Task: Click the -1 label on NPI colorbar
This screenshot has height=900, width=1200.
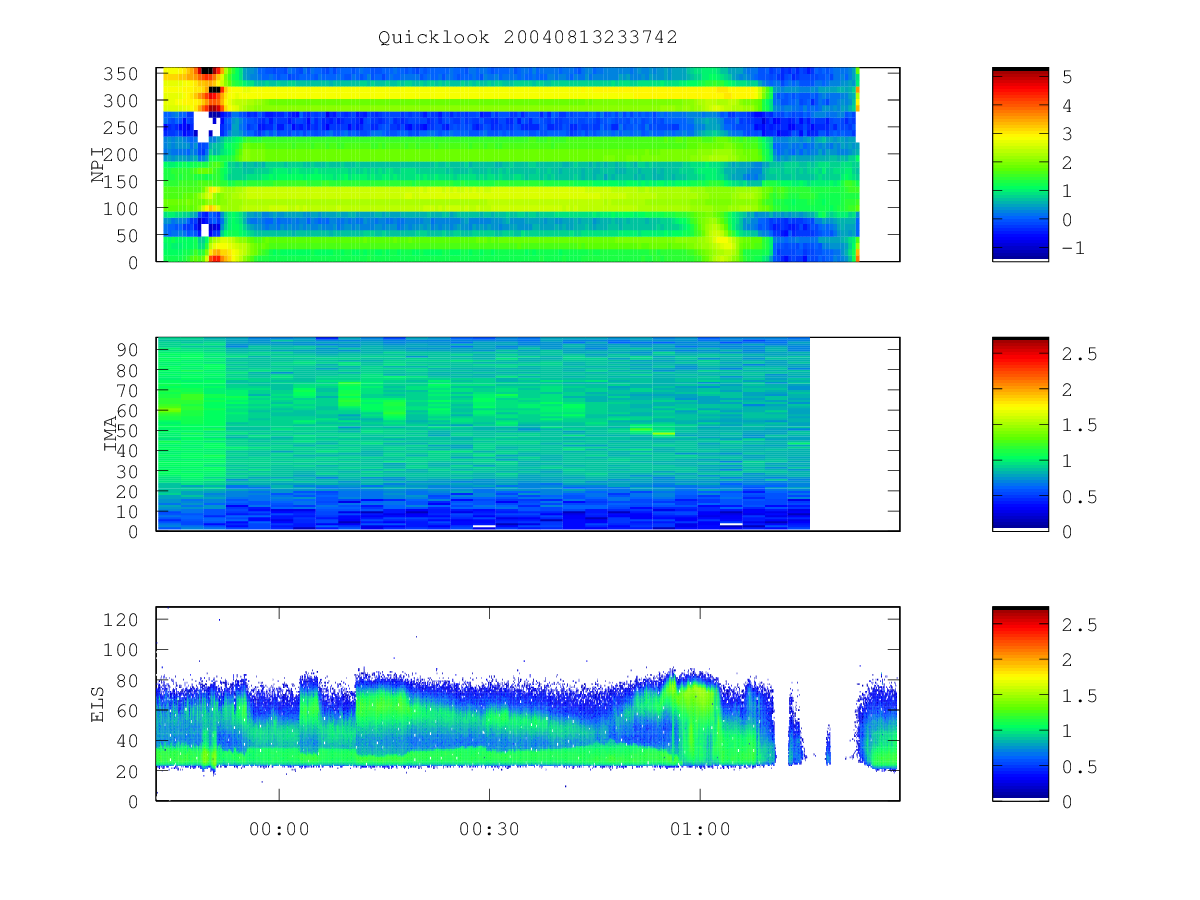Action: (x=1073, y=249)
